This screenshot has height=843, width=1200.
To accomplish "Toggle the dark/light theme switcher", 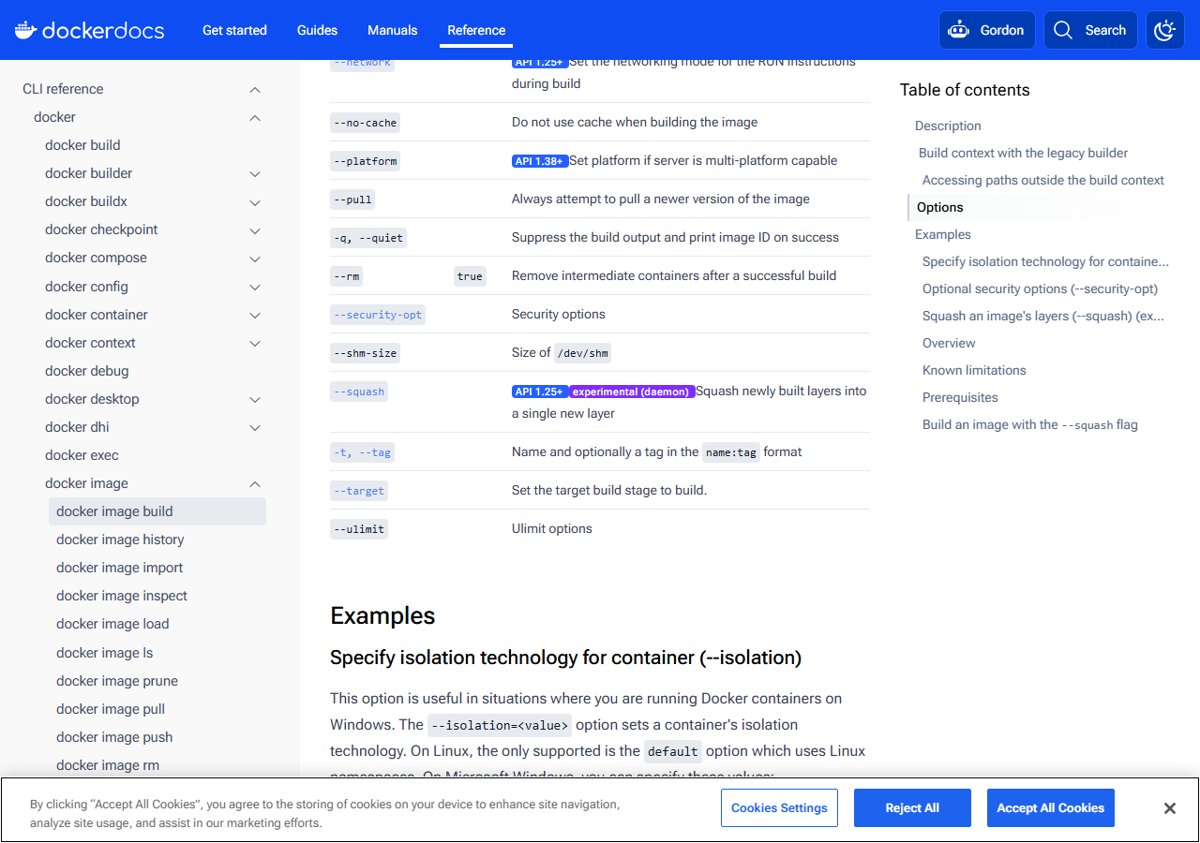I will click(x=1164, y=30).
